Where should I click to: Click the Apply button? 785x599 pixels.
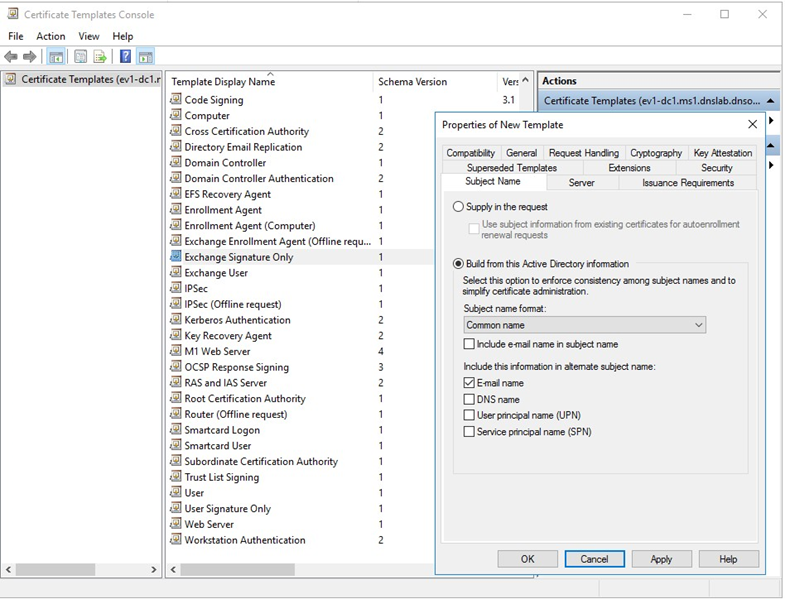pos(661,559)
